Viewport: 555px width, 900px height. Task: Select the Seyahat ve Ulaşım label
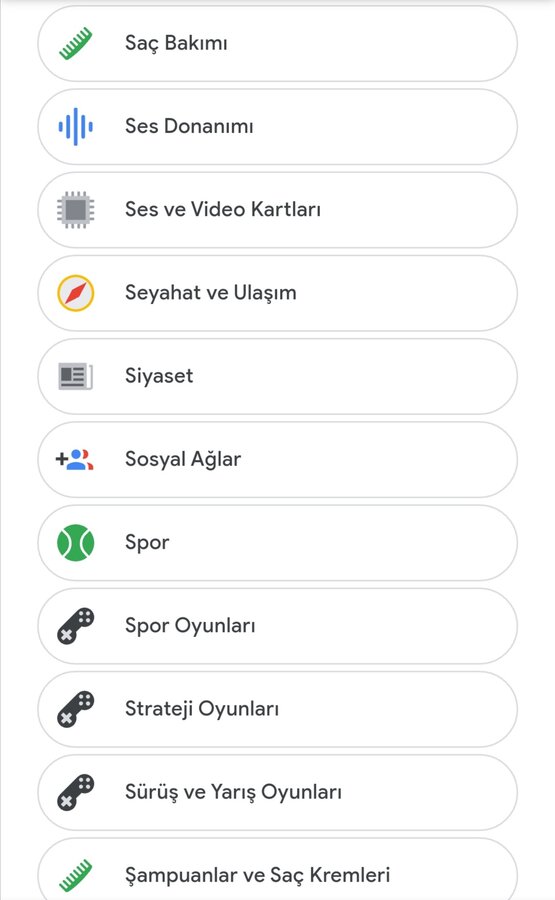click(x=211, y=293)
